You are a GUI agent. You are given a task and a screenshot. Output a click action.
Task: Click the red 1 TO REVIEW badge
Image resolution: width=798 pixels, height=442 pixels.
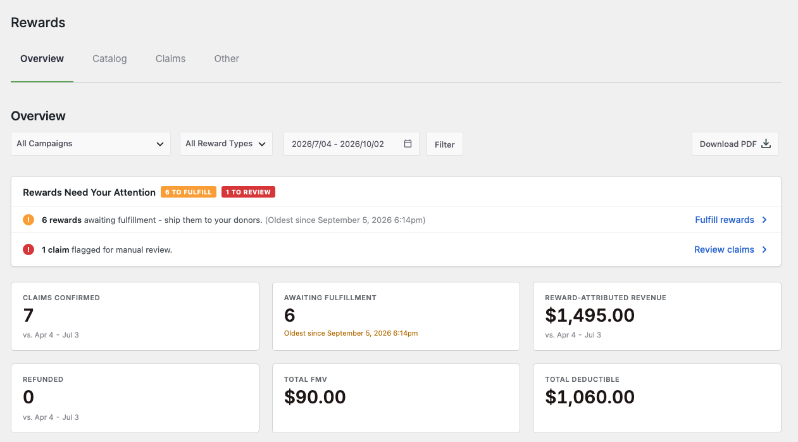point(248,192)
